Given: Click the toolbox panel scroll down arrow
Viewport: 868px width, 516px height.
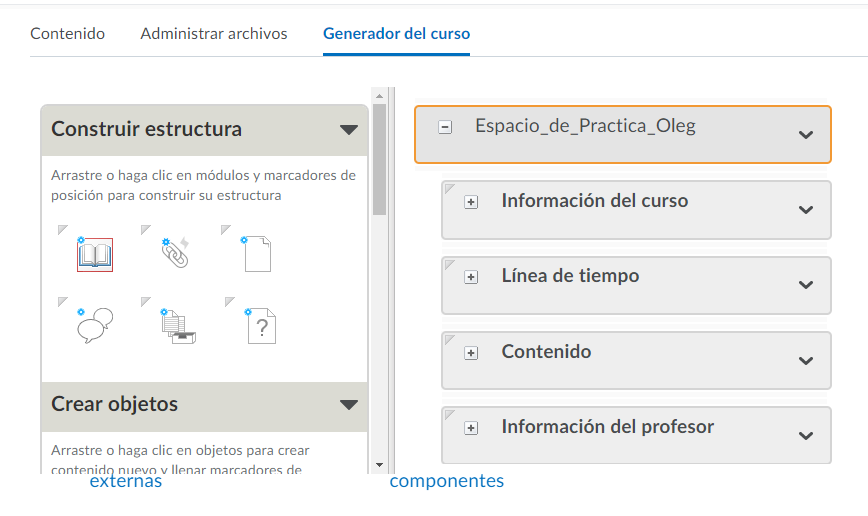Looking at the screenshot, I should [x=379, y=464].
